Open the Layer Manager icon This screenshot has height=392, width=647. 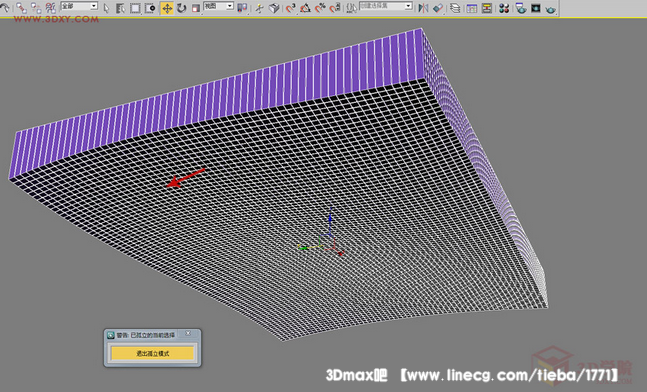455,8
